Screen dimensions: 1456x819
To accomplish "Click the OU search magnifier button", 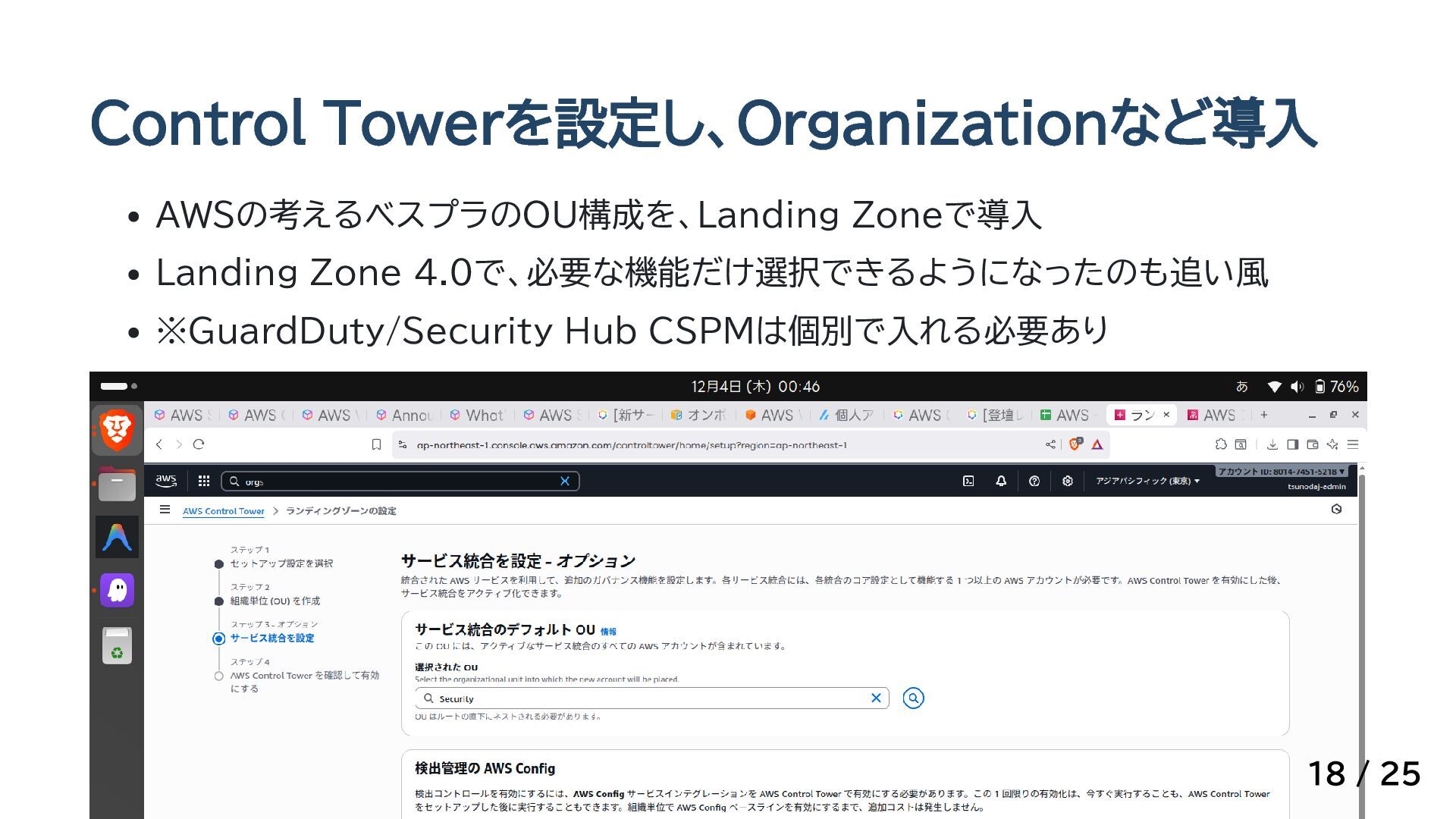I will pyautogui.click(x=913, y=698).
